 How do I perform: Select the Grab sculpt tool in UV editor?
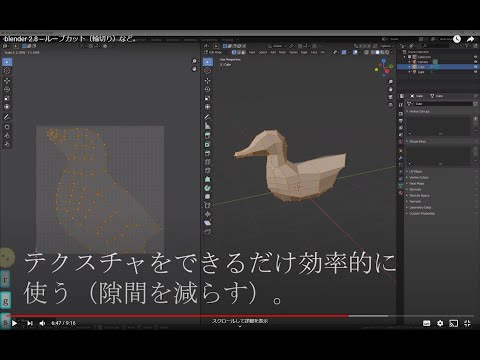pyautogui.click(x=7, y=127)
